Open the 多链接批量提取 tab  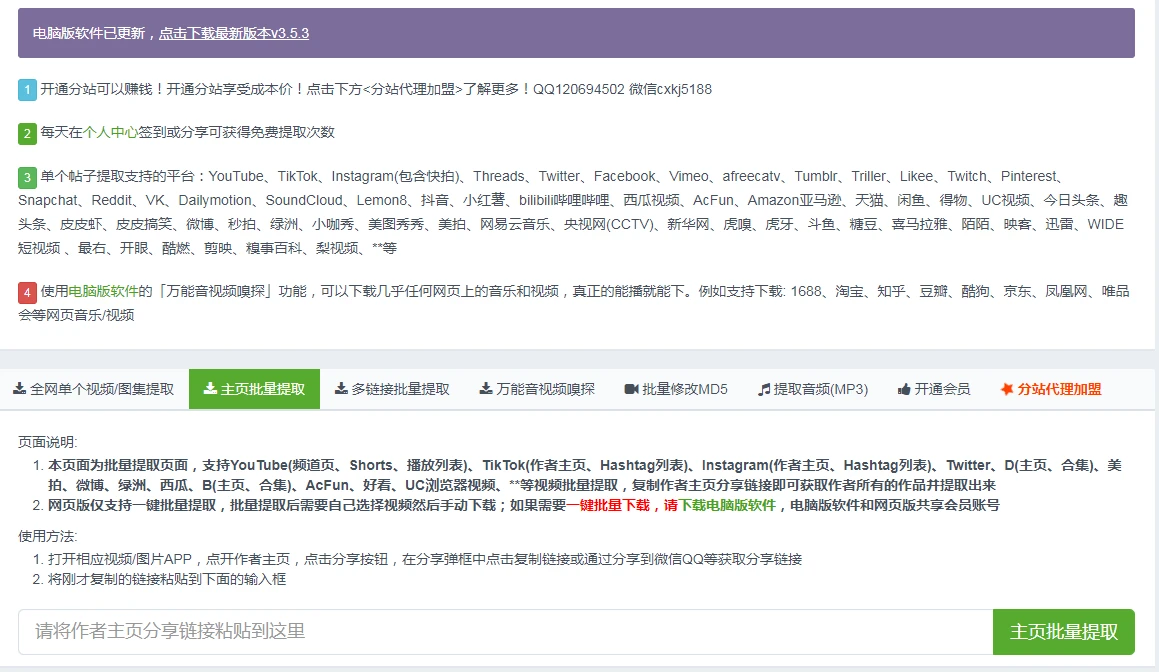(392, 389)
